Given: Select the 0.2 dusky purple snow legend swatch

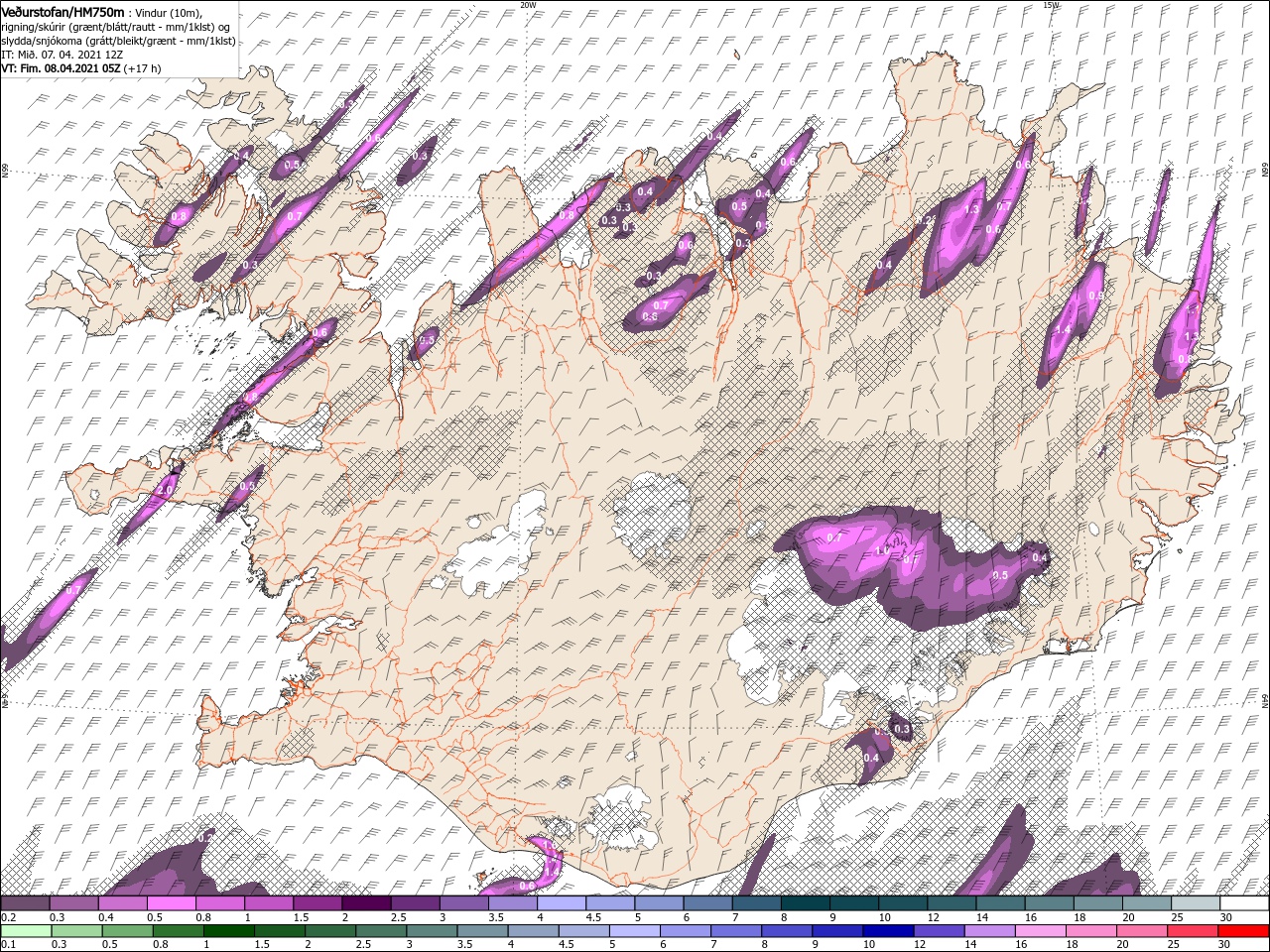Looking at the screenshot, I should 25,902.
